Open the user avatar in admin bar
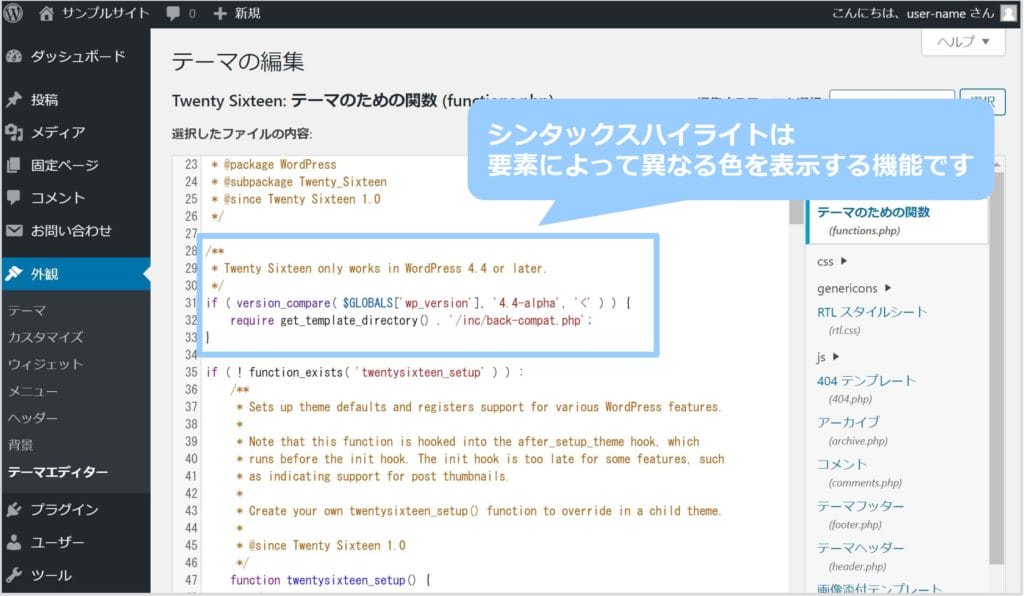The height and width of the screenshot is (596, 1024). 1008,13
